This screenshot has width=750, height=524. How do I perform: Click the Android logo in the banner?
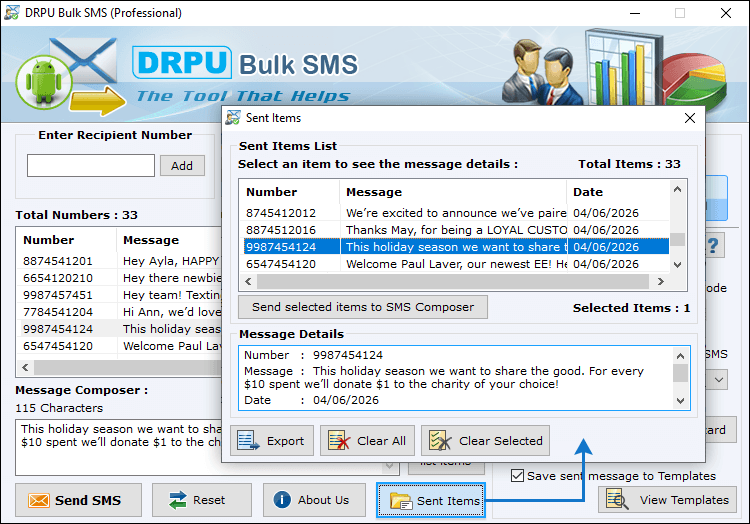43,83
